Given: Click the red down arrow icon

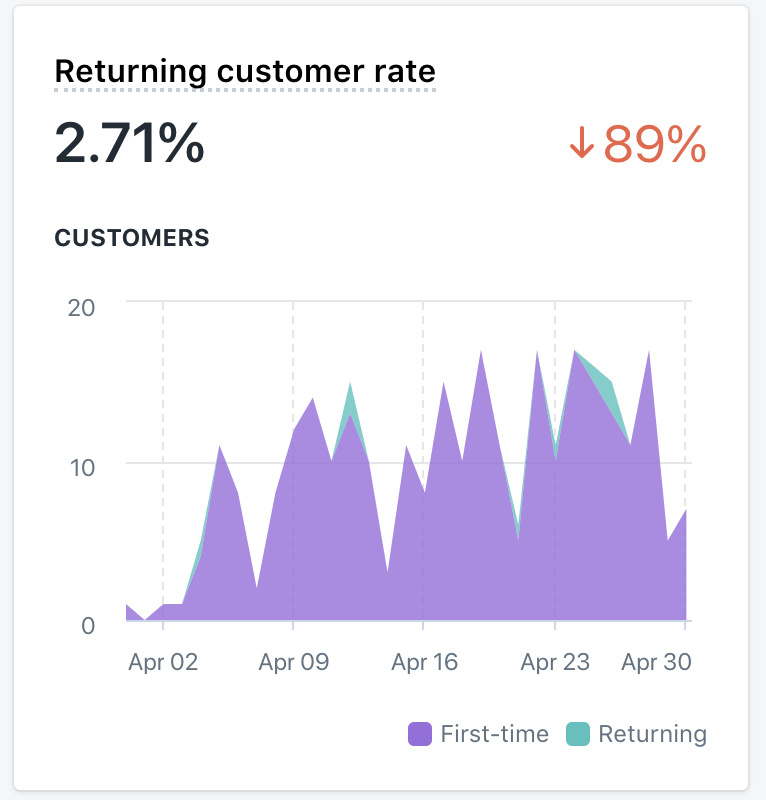Looking at the screenshot, I should 581,146.
